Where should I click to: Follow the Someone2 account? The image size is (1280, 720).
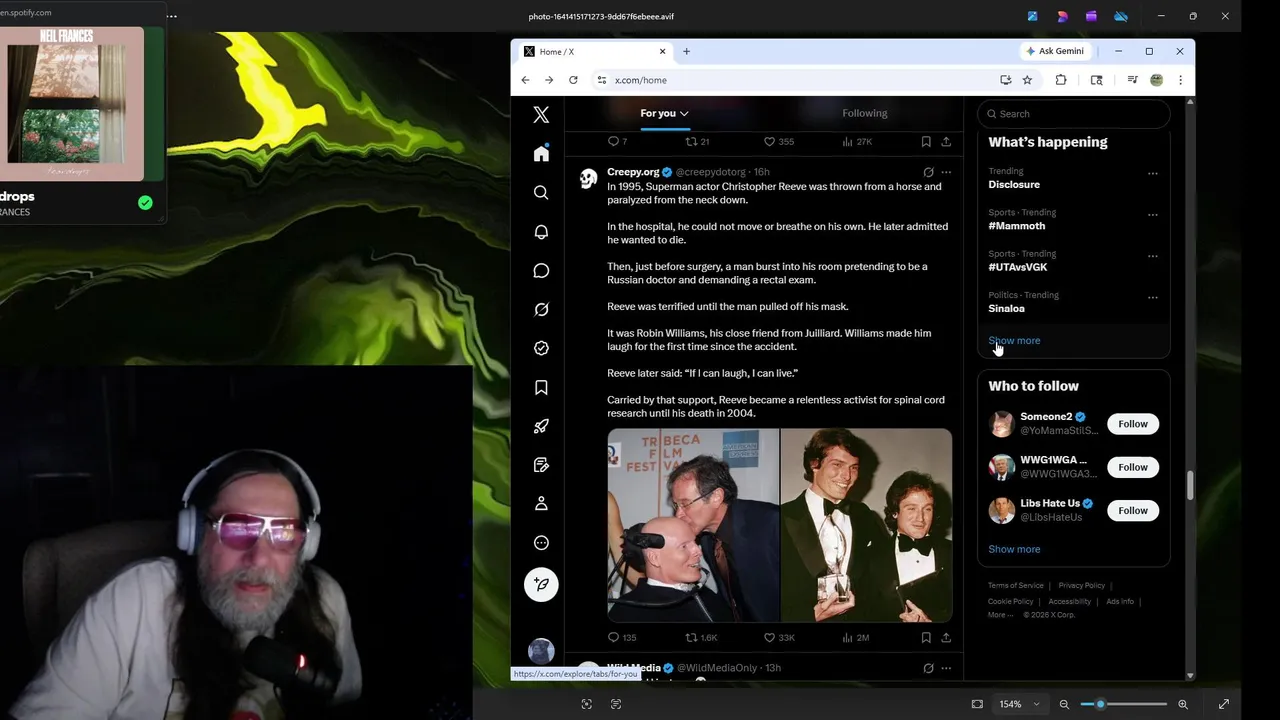[x=1133, y=424]
